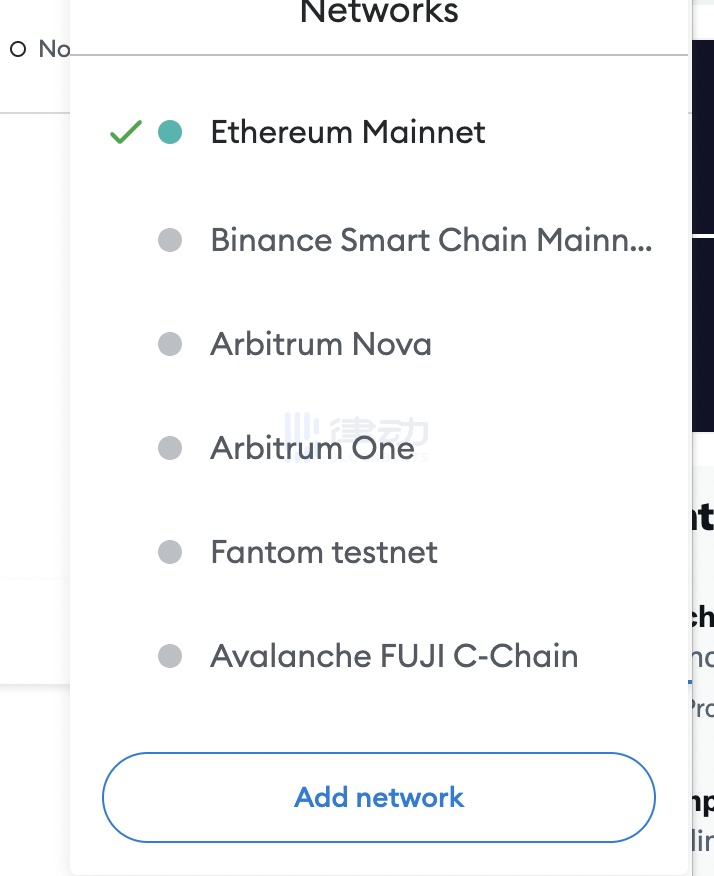The height and width of the screenshot is (876, 714).
Task: Click the teal status dot for Ethereum Mainnet
Action: (x=170, y=132)
